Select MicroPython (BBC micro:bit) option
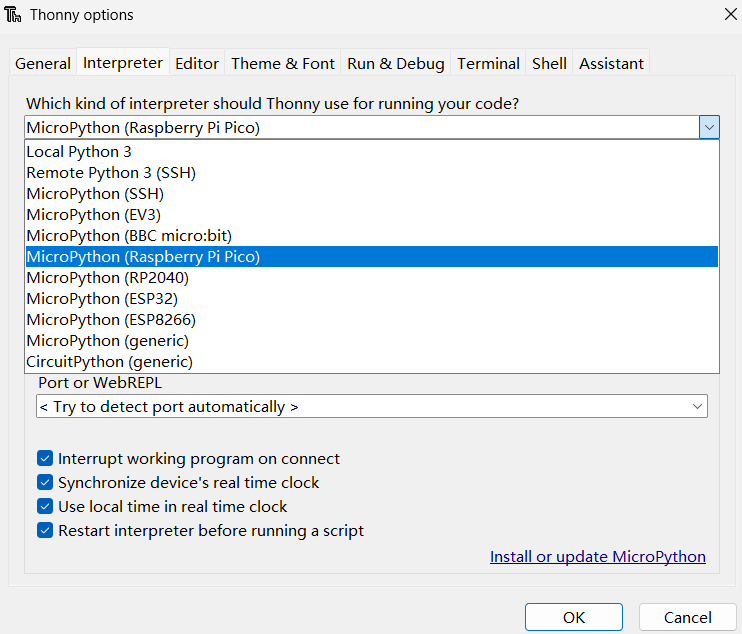 (129, 236)
